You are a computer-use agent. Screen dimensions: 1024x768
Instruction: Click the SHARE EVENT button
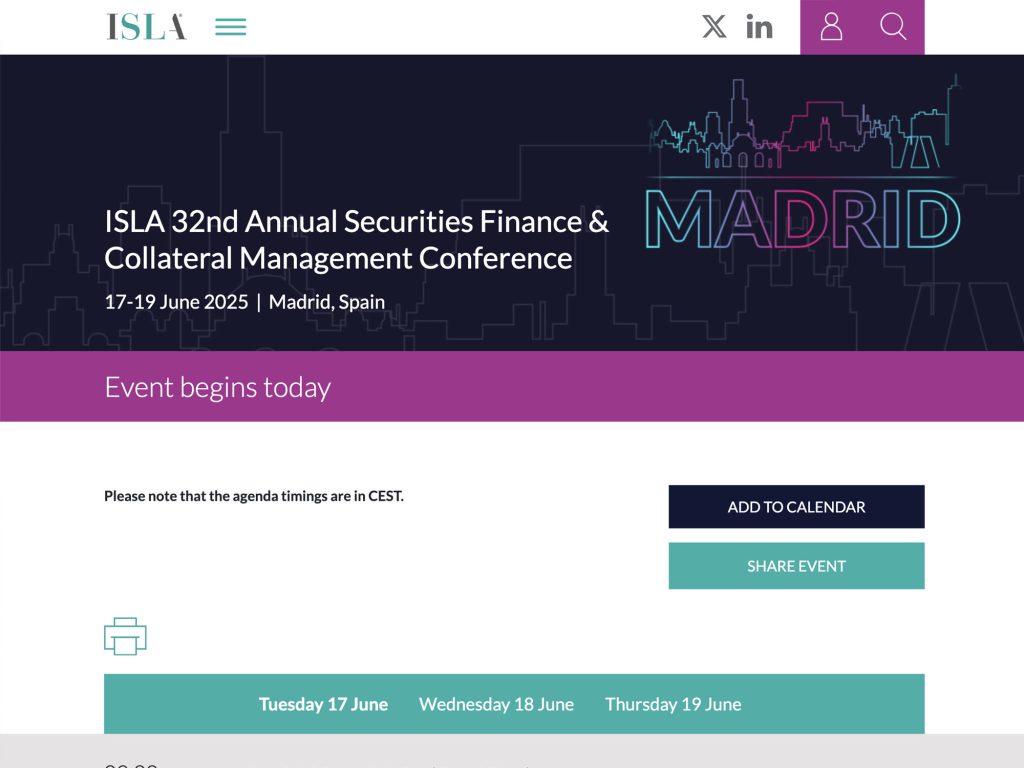point(796,565)
